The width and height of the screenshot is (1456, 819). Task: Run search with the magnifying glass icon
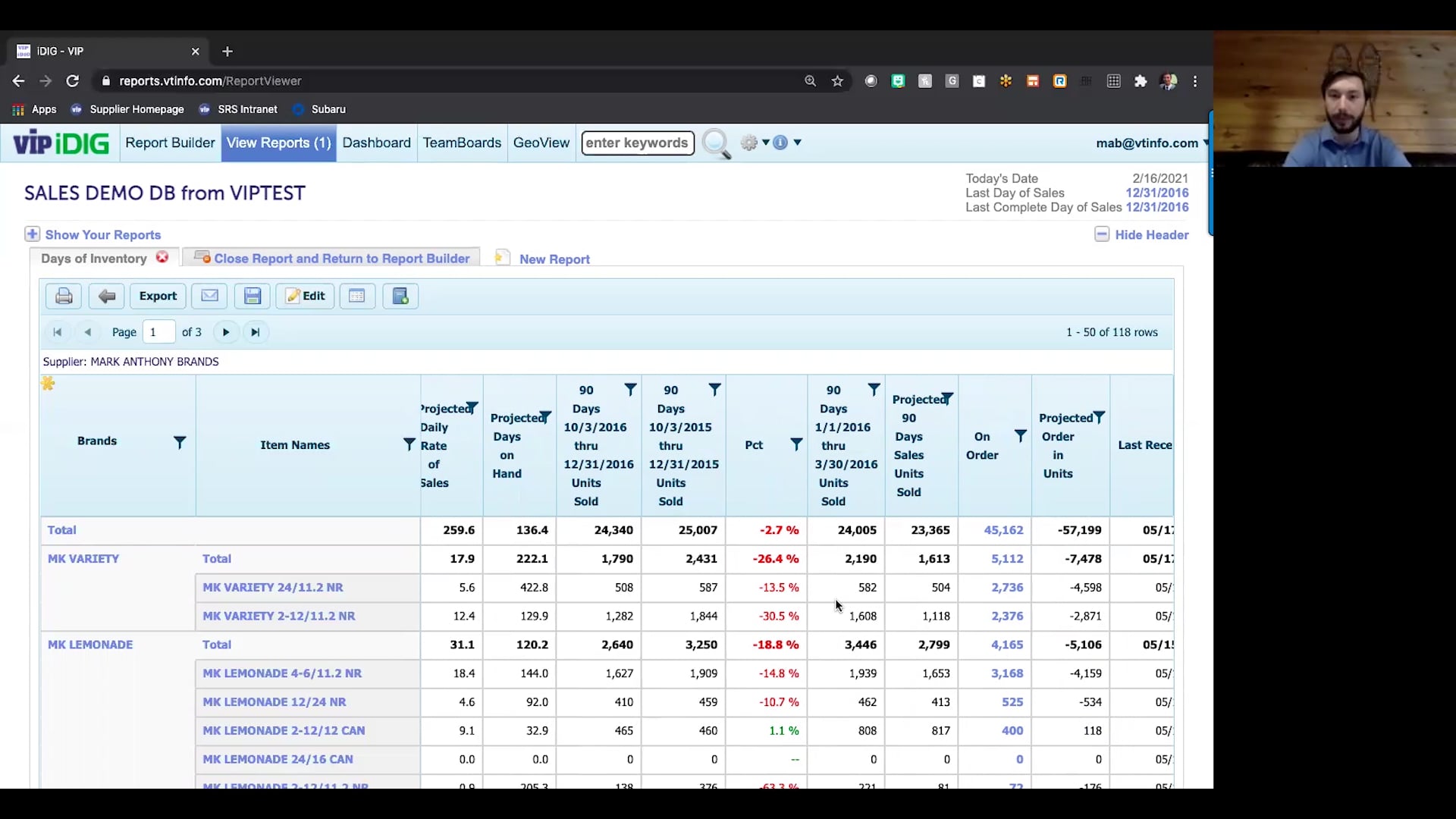point(715,143)
